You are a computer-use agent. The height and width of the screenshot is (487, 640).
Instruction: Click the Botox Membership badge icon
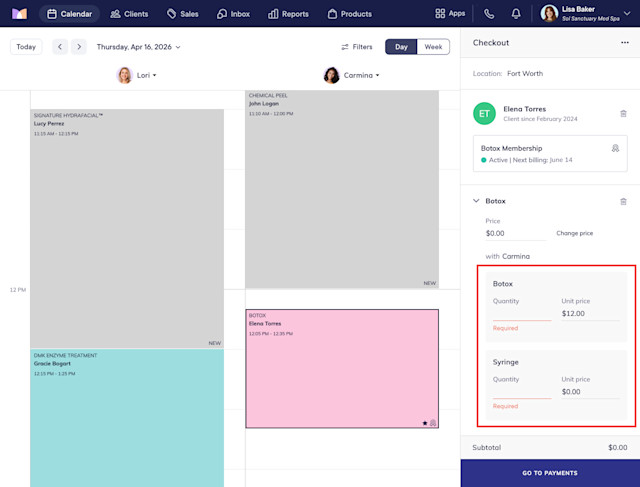tap(615, 148)
